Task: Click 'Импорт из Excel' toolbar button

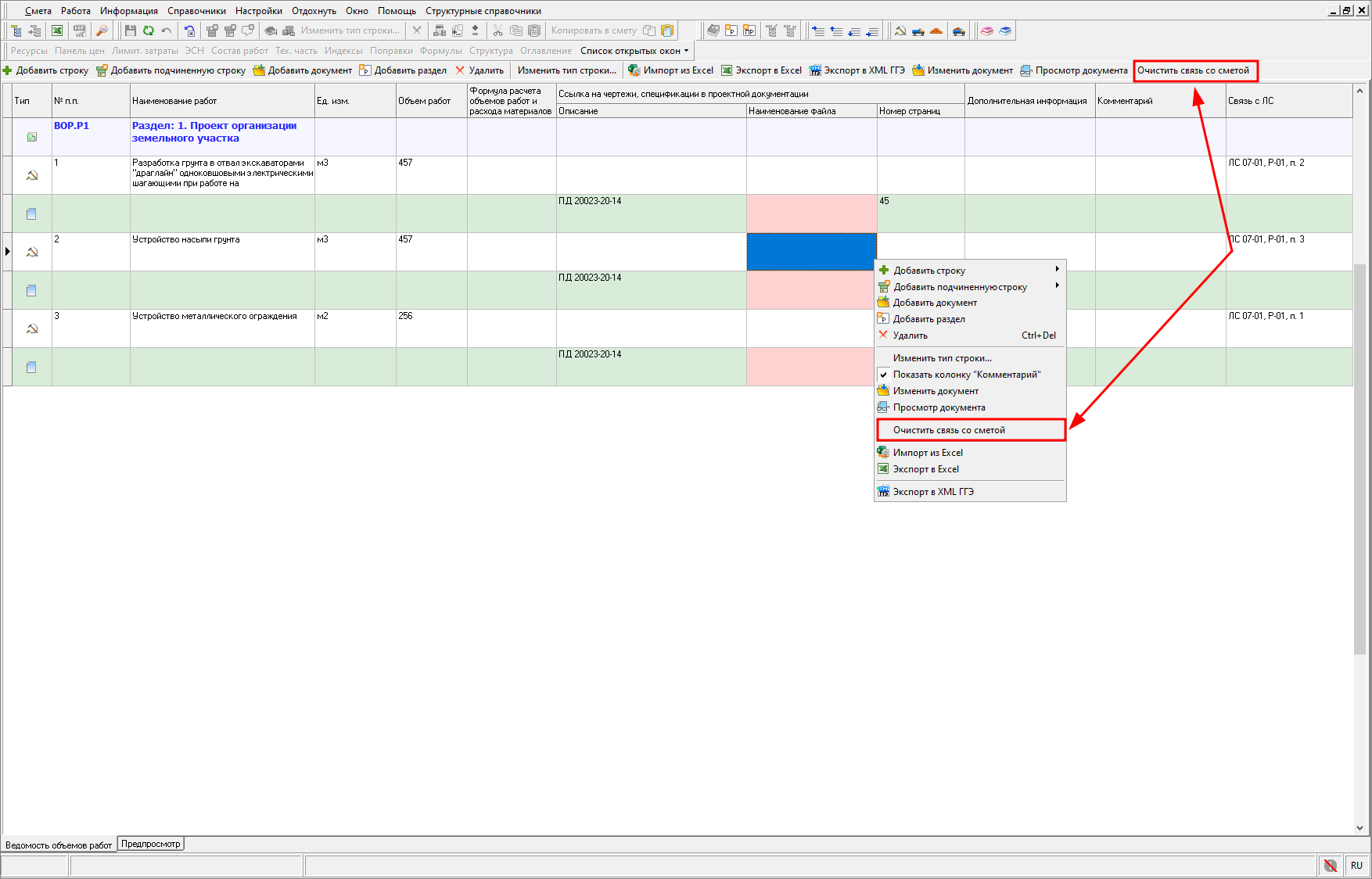Action: pos(670,70)
